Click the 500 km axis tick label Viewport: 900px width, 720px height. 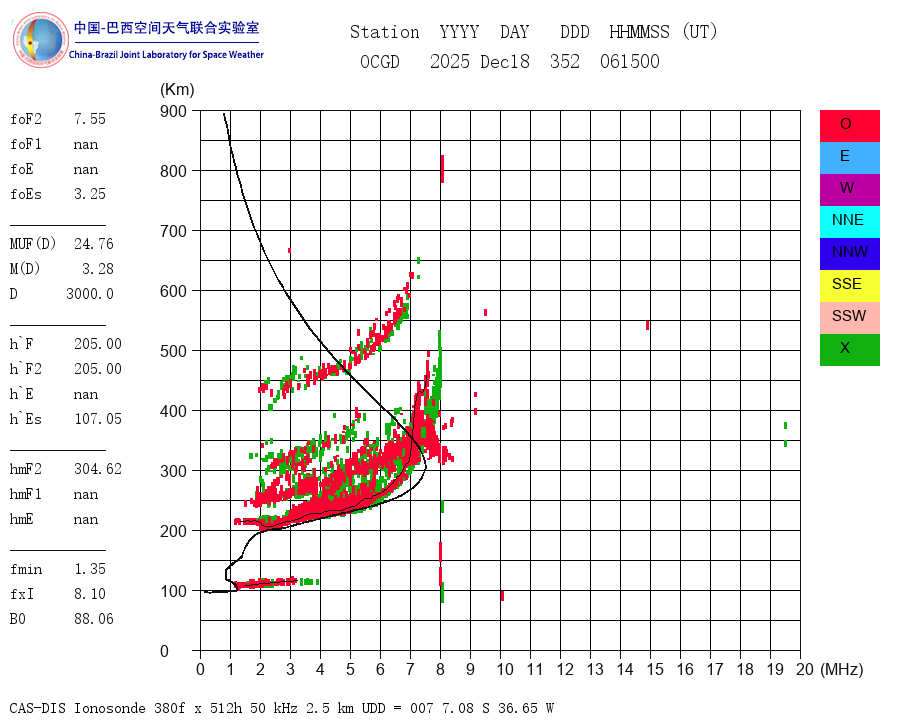click(x=173, y=351)
